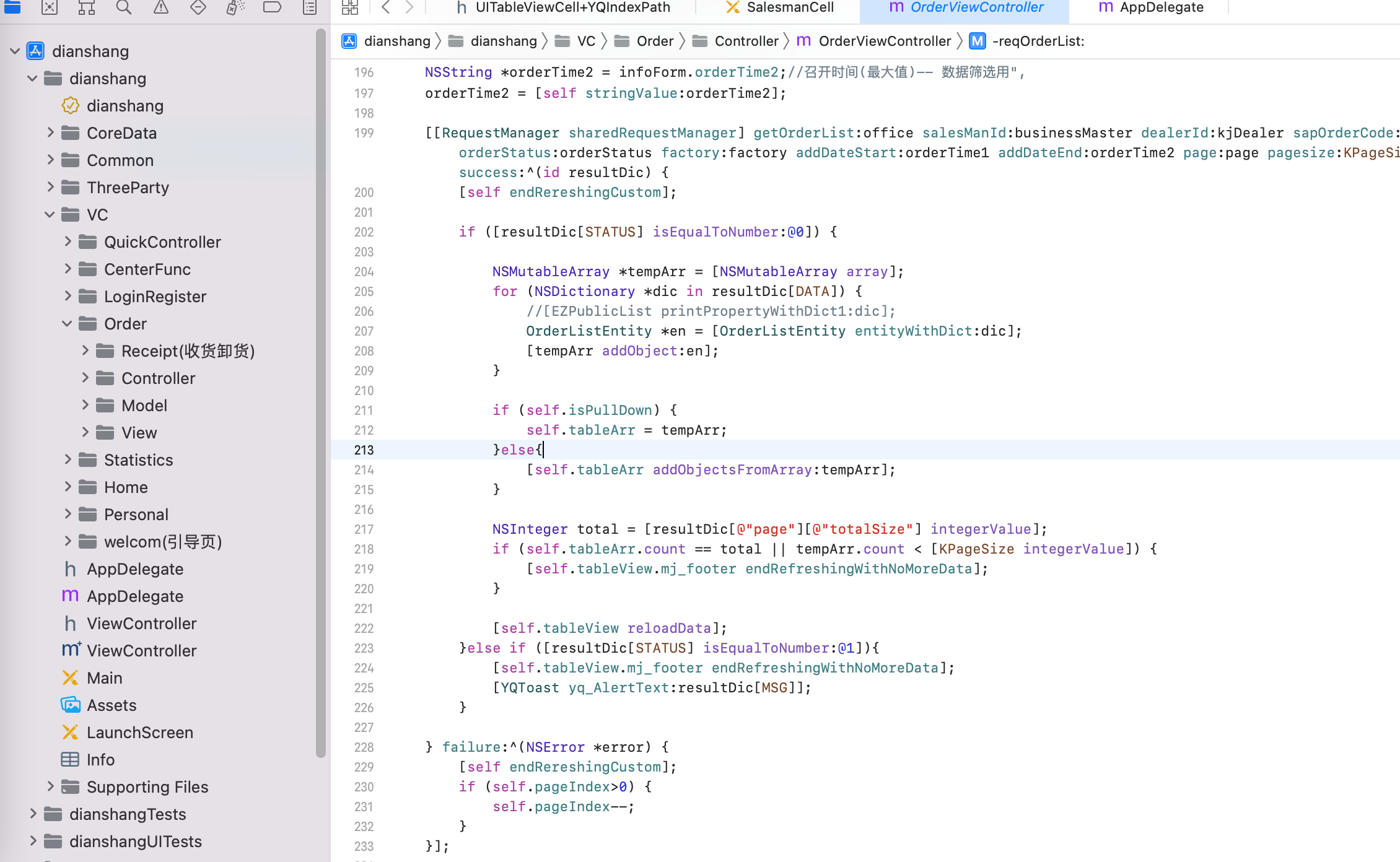Open the Breakpoint navigator icon

(x=273, y=7)
